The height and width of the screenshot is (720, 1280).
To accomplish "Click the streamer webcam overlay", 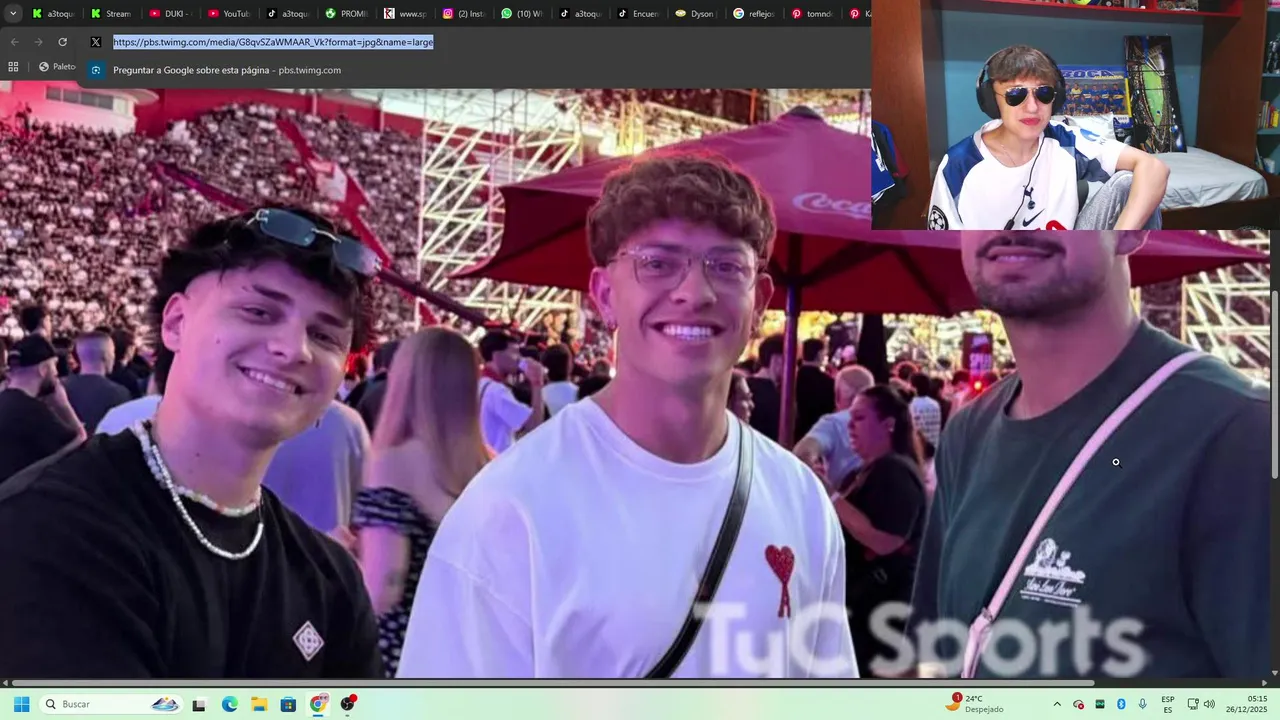I will [1075, 115].
